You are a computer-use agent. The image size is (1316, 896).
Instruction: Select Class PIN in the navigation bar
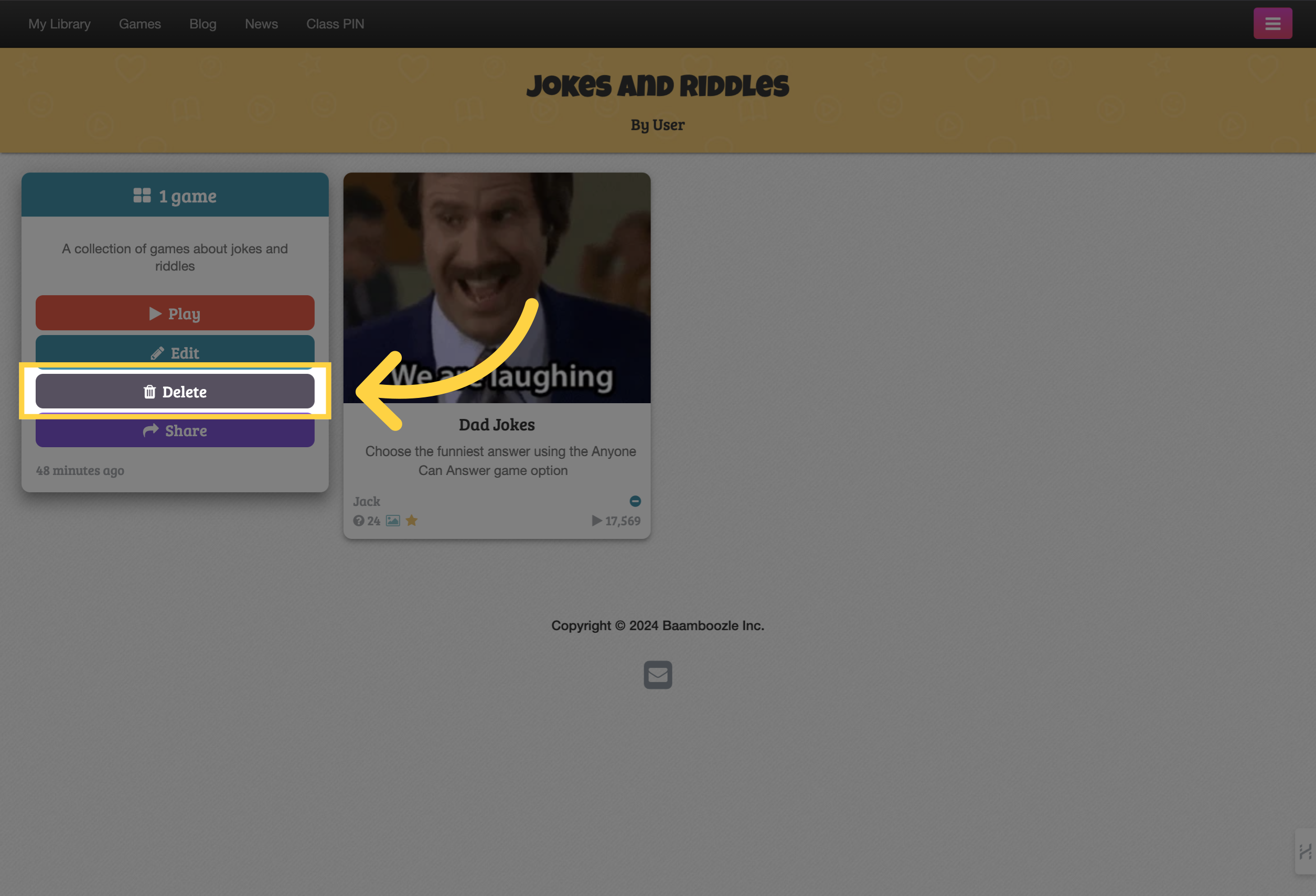pyautogui.click(x=335, y=24)
